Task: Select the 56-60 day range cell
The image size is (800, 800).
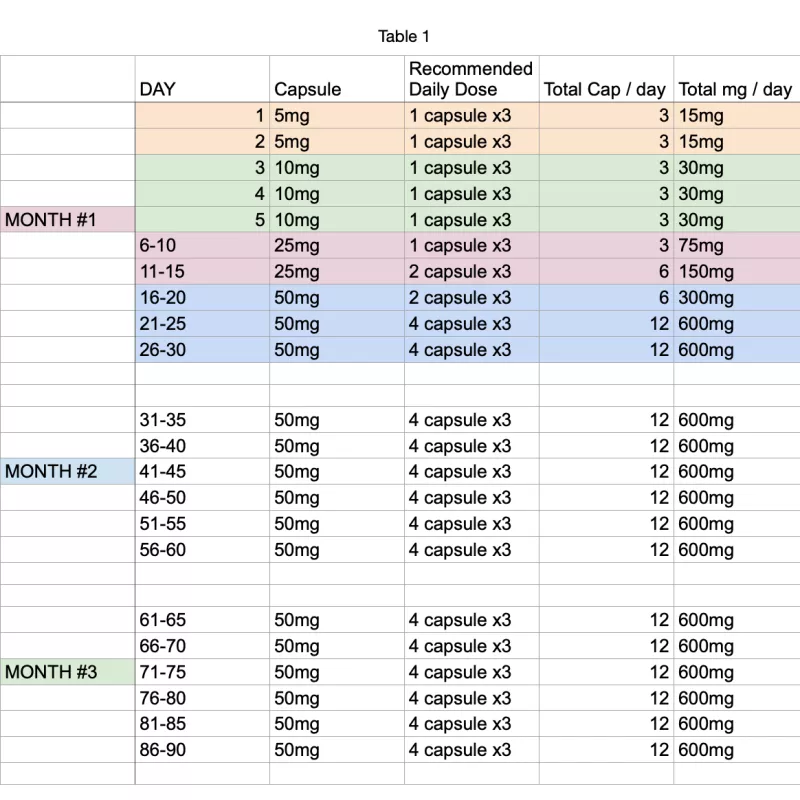Action: pos(202,550)
